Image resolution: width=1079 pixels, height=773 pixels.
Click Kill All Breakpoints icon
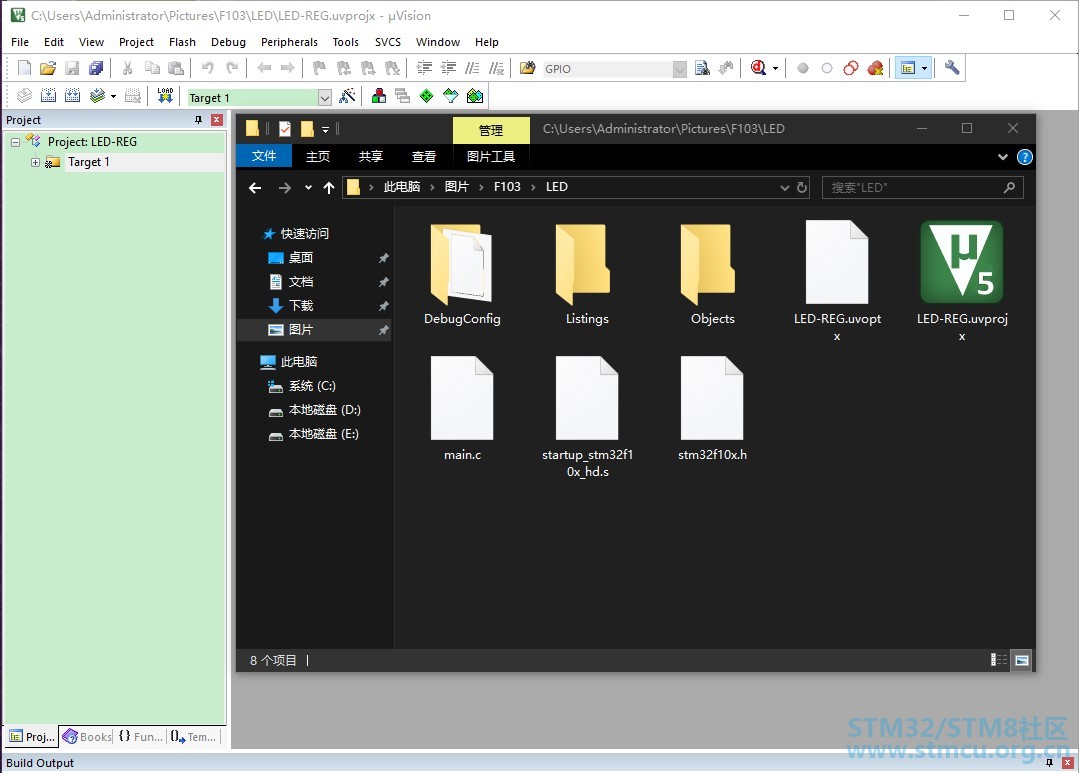coord(875,68)
